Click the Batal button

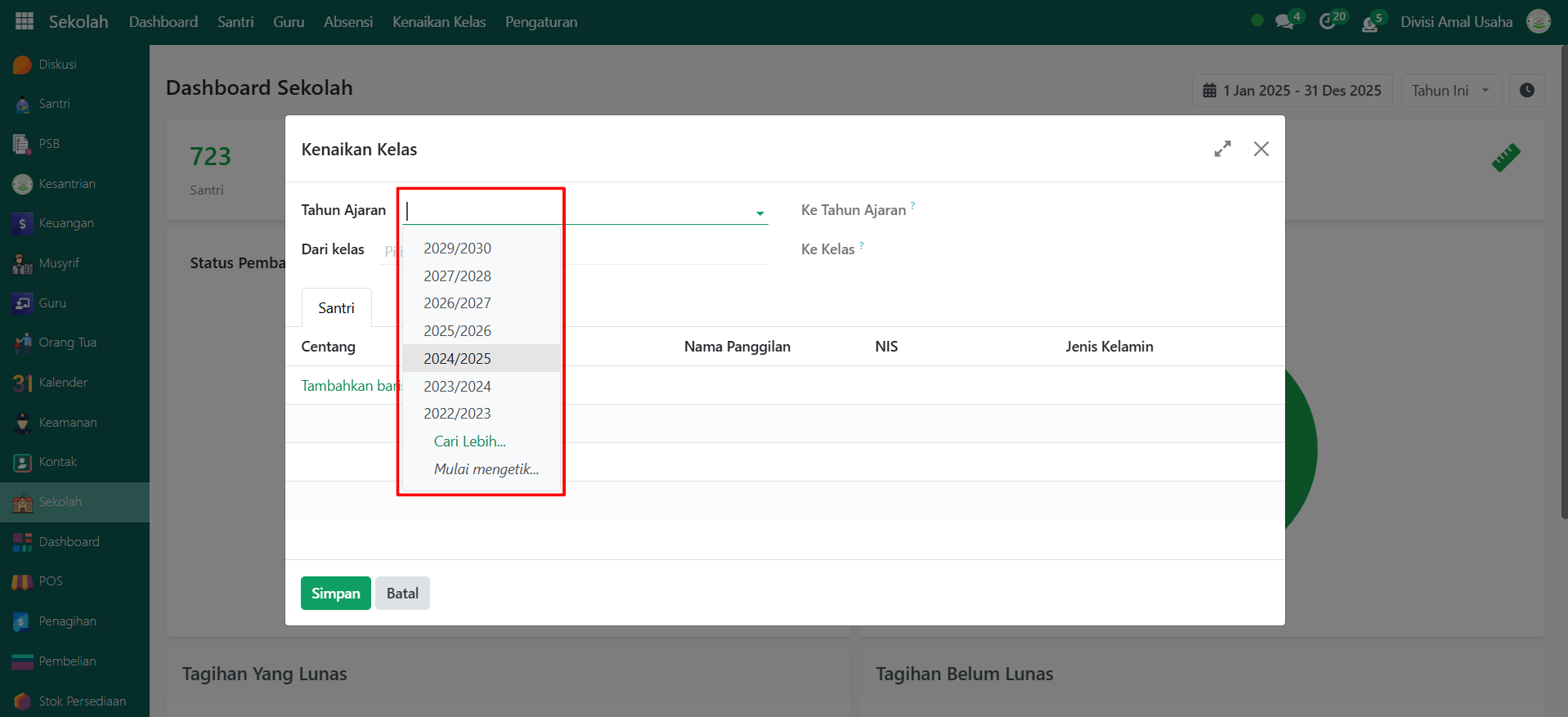click(x=402, y=594)
